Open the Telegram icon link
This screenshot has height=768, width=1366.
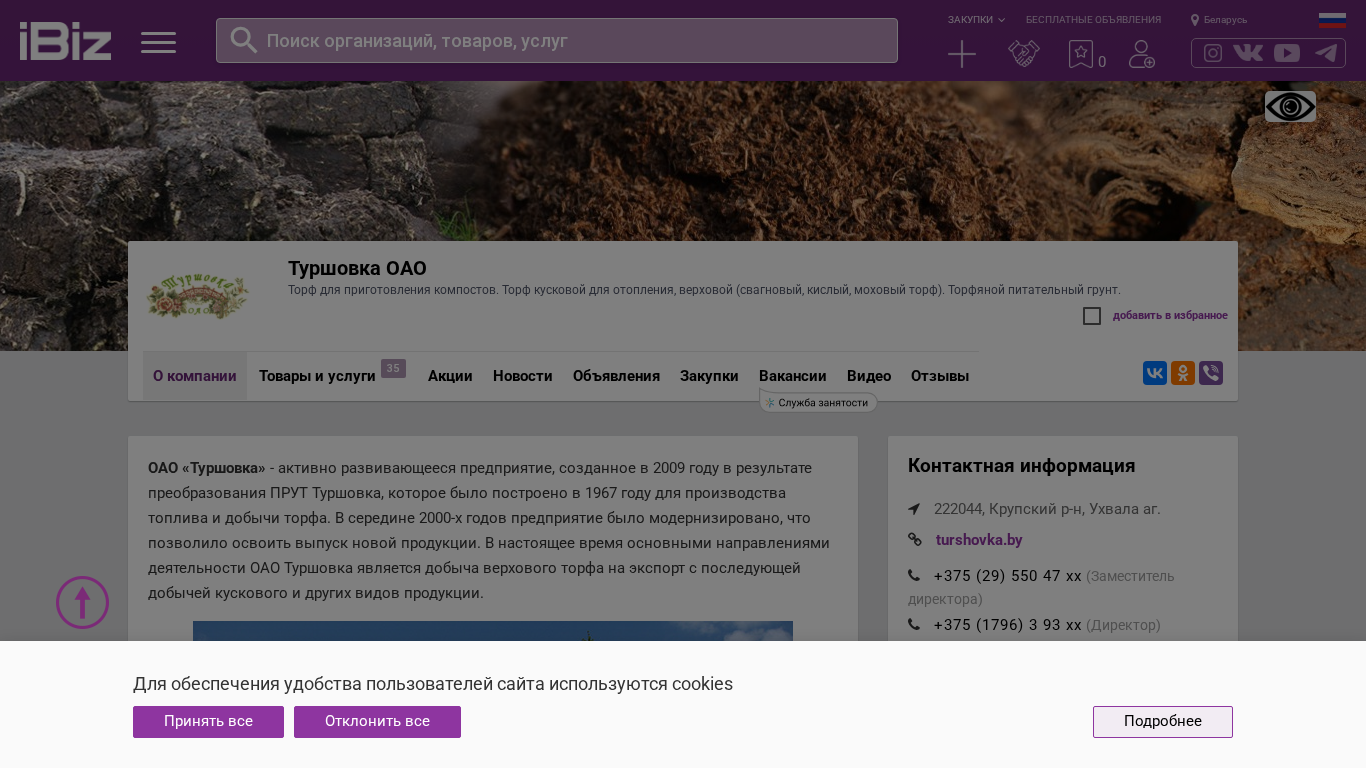(x=1326, y=53)
